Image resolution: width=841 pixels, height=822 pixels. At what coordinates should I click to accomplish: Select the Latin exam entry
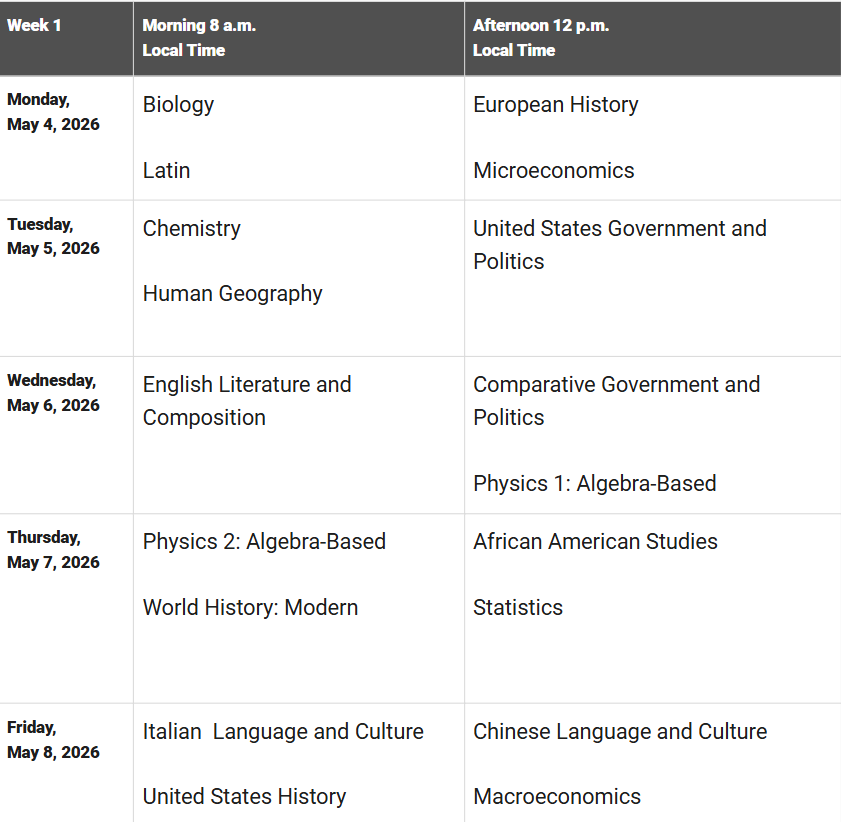166,170
